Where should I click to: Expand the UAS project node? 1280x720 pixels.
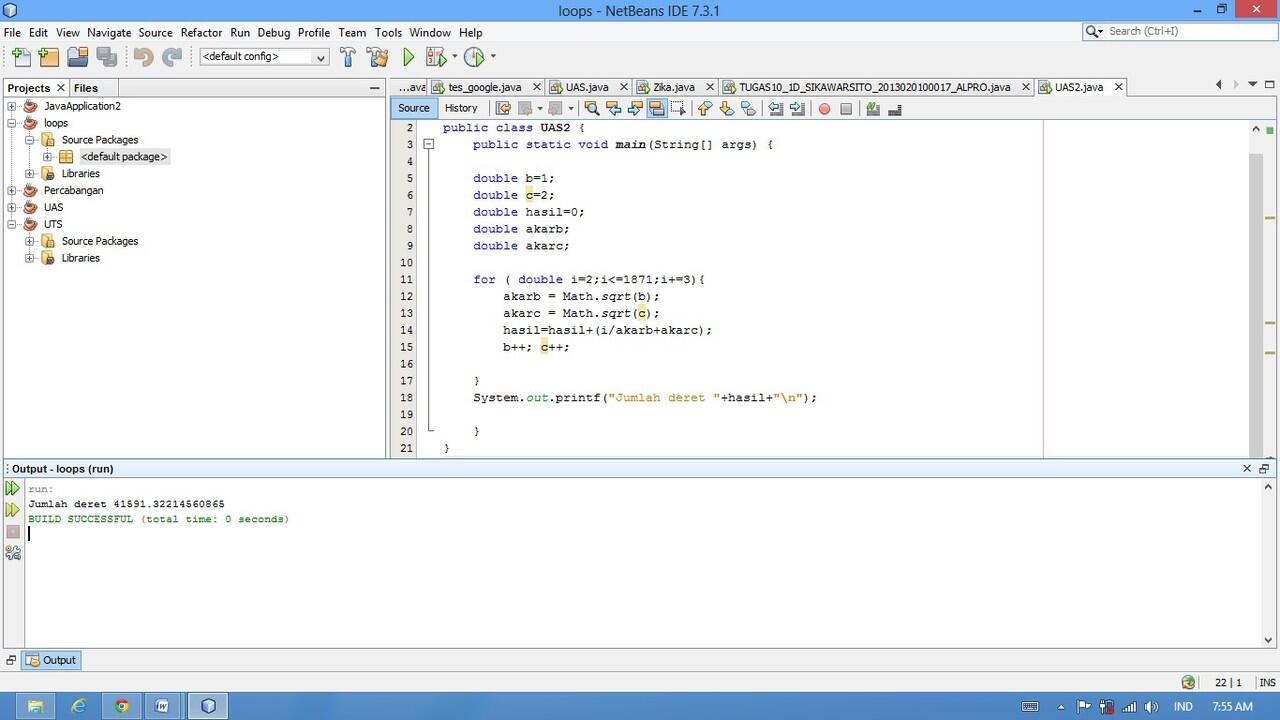pyautogui.click(x=12, y=207)
